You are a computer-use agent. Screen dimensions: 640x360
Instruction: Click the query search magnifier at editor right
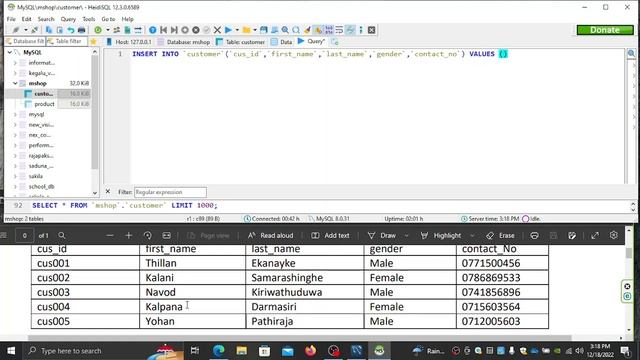pos(631,53)
